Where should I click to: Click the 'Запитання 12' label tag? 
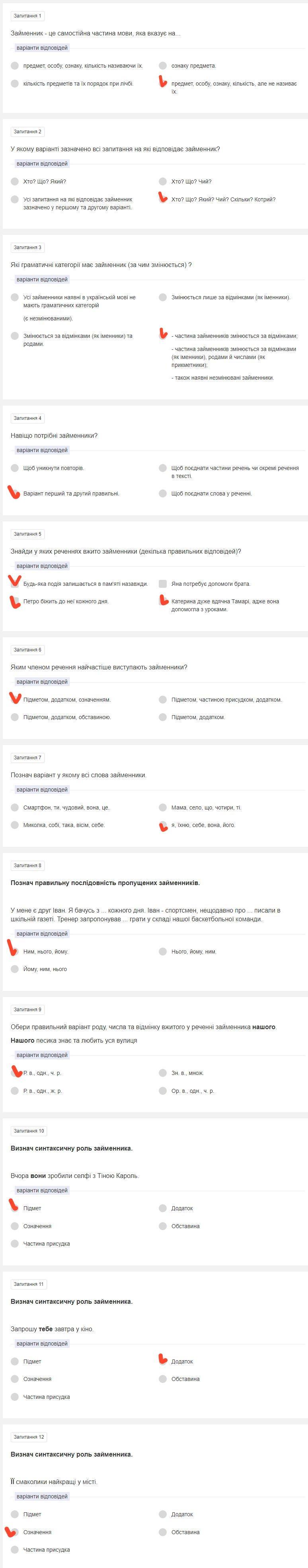point(29,1437)
